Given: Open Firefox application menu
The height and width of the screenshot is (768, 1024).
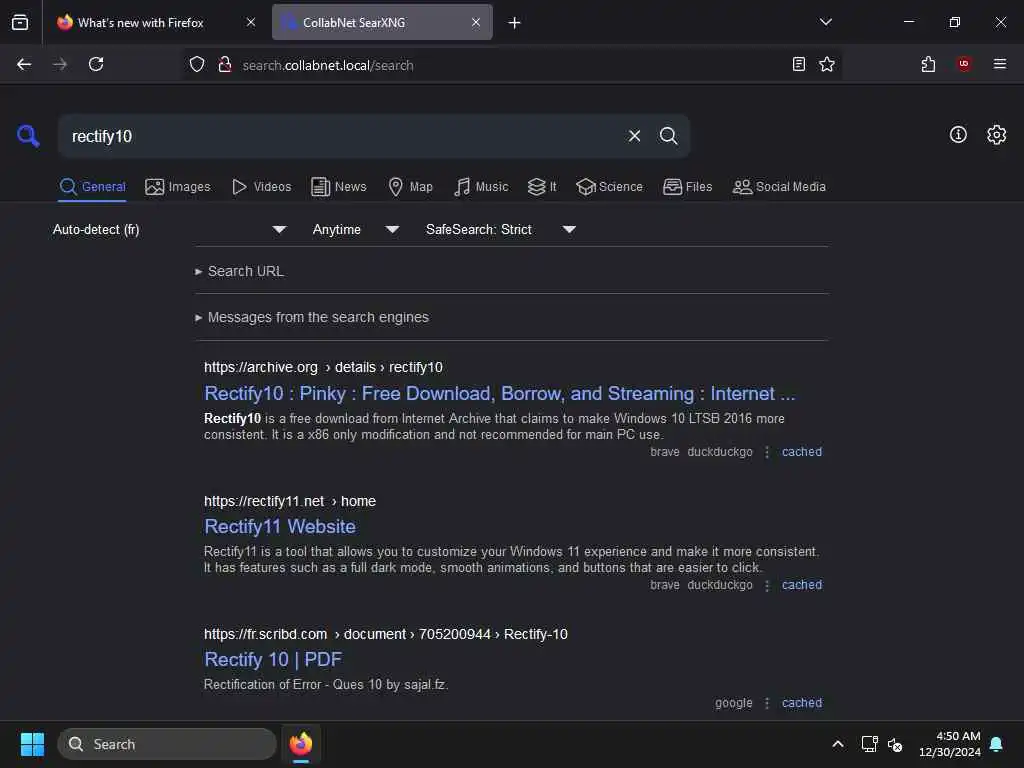Looking at the screenshot, I should [x=999, y=64].
